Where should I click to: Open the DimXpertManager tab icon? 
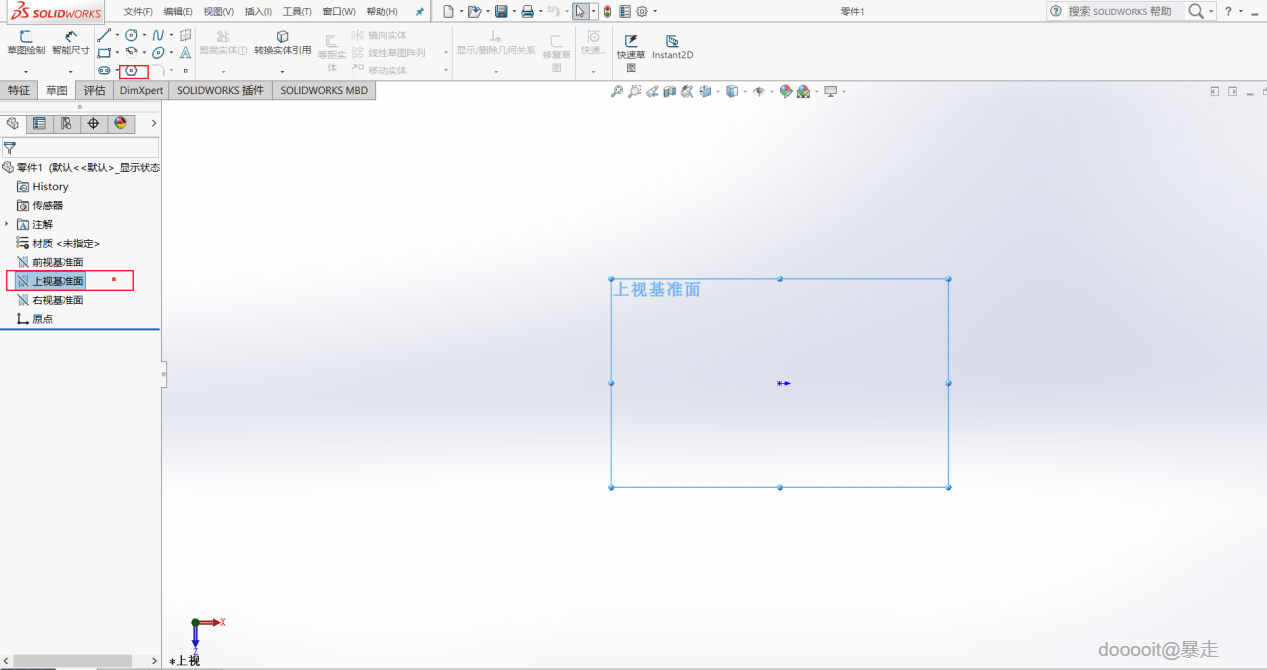(93, 123)
